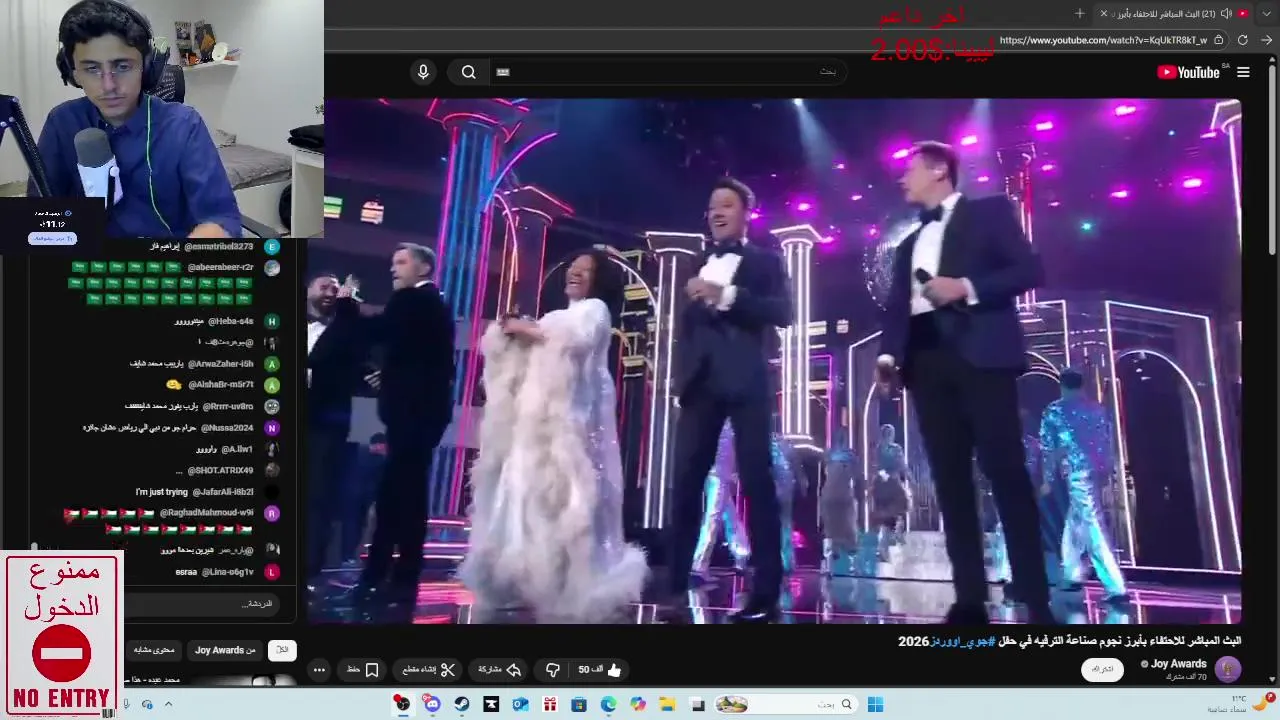Click the browser address bar URL

click(1103, 40)
